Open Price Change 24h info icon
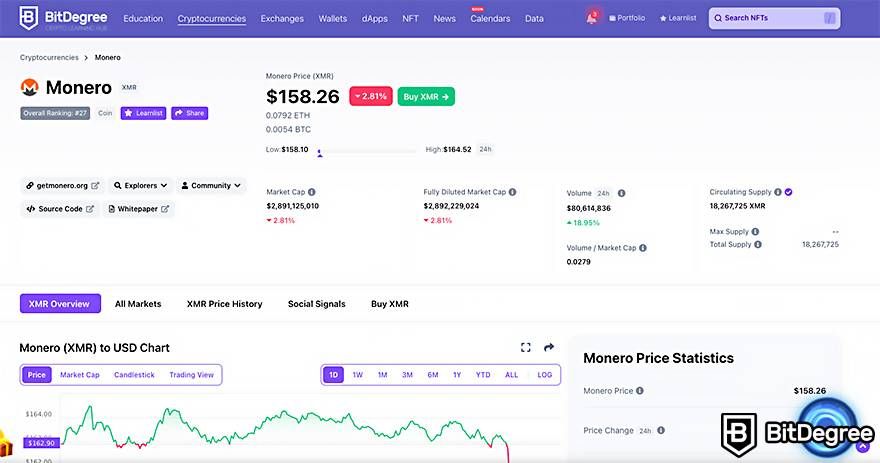 661,430
